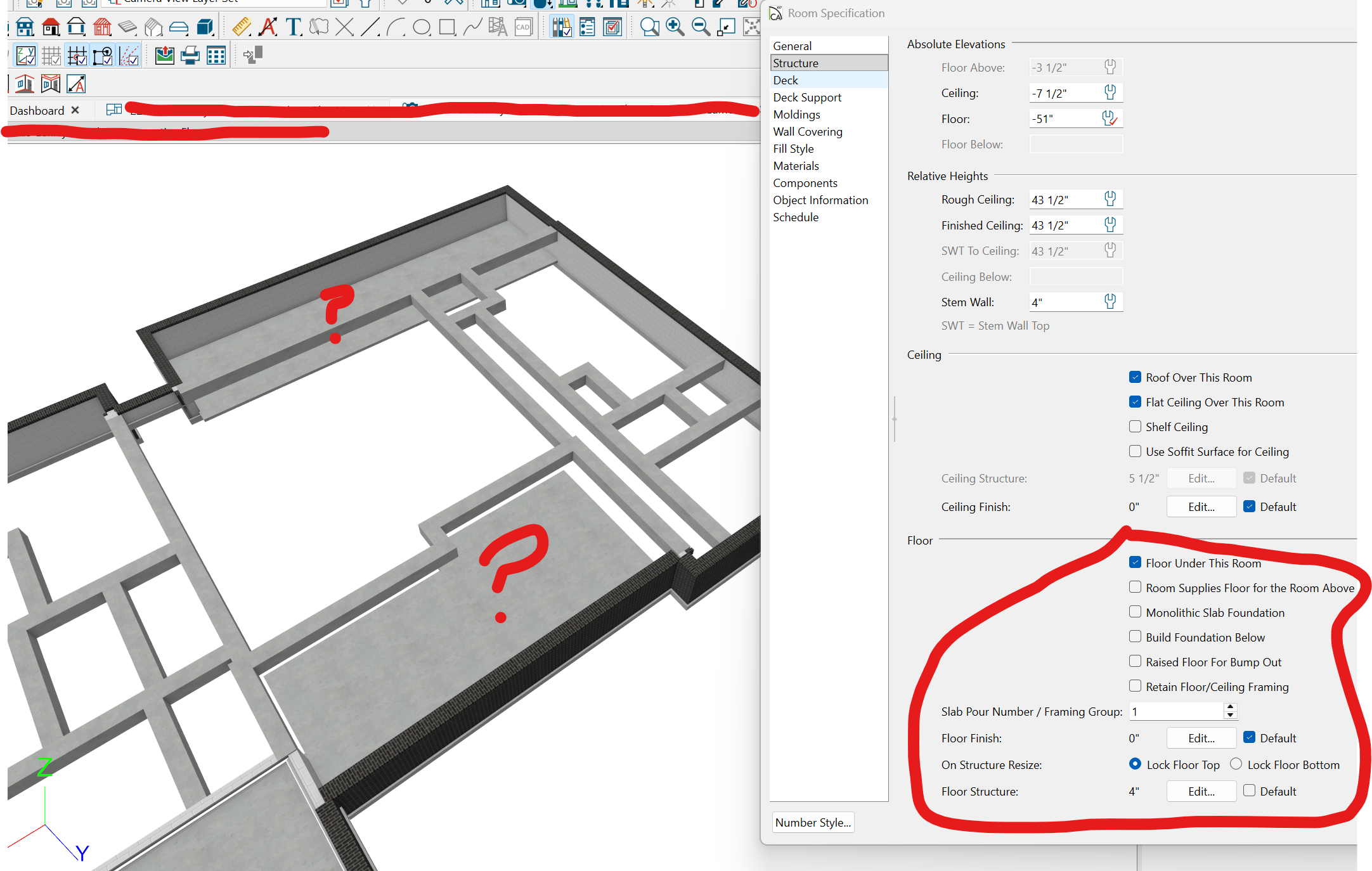
Task: Increase Slab Pour Number stepper
Action: (x=1230, y=707)
